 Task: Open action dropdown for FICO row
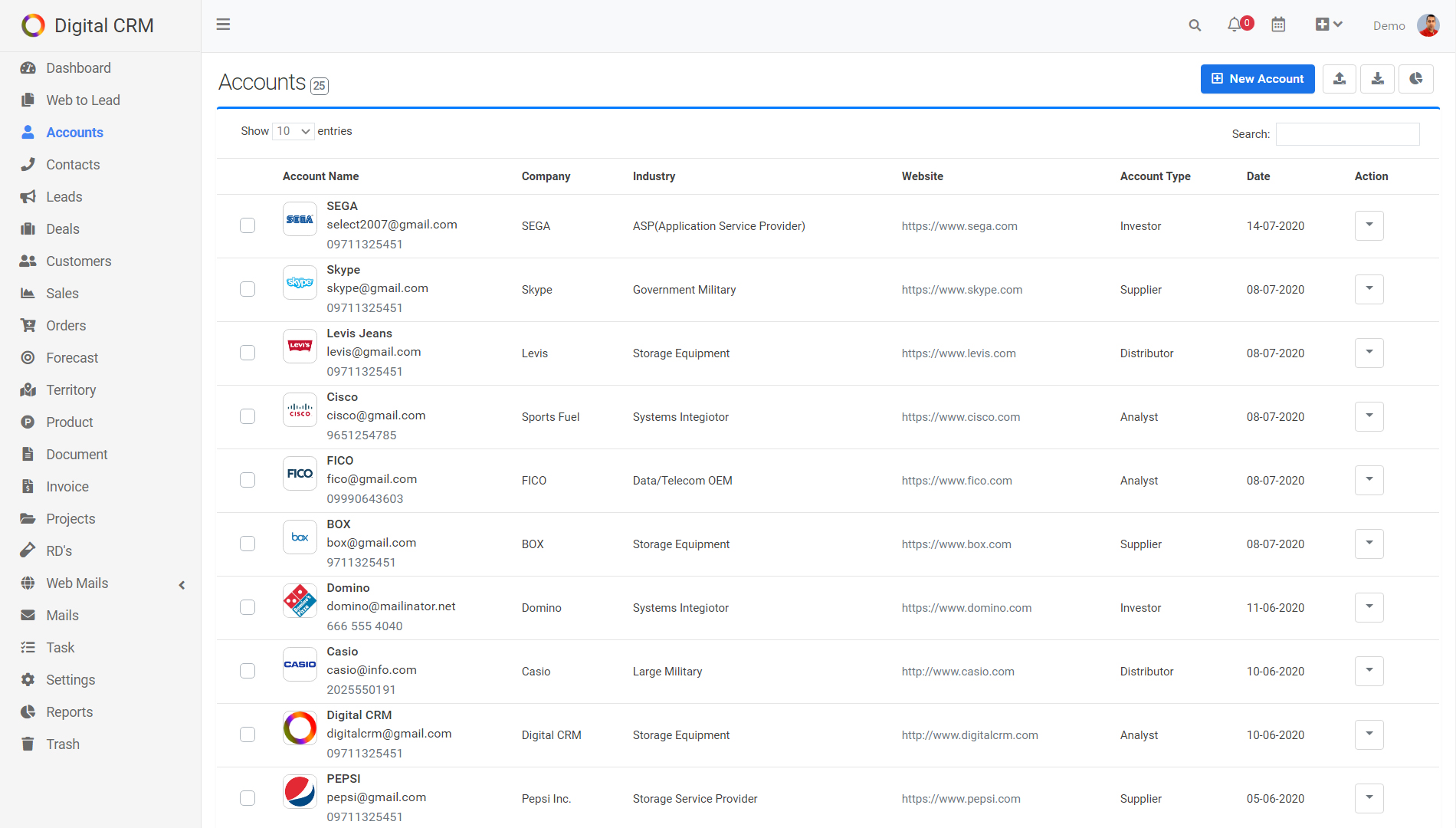1369,480
